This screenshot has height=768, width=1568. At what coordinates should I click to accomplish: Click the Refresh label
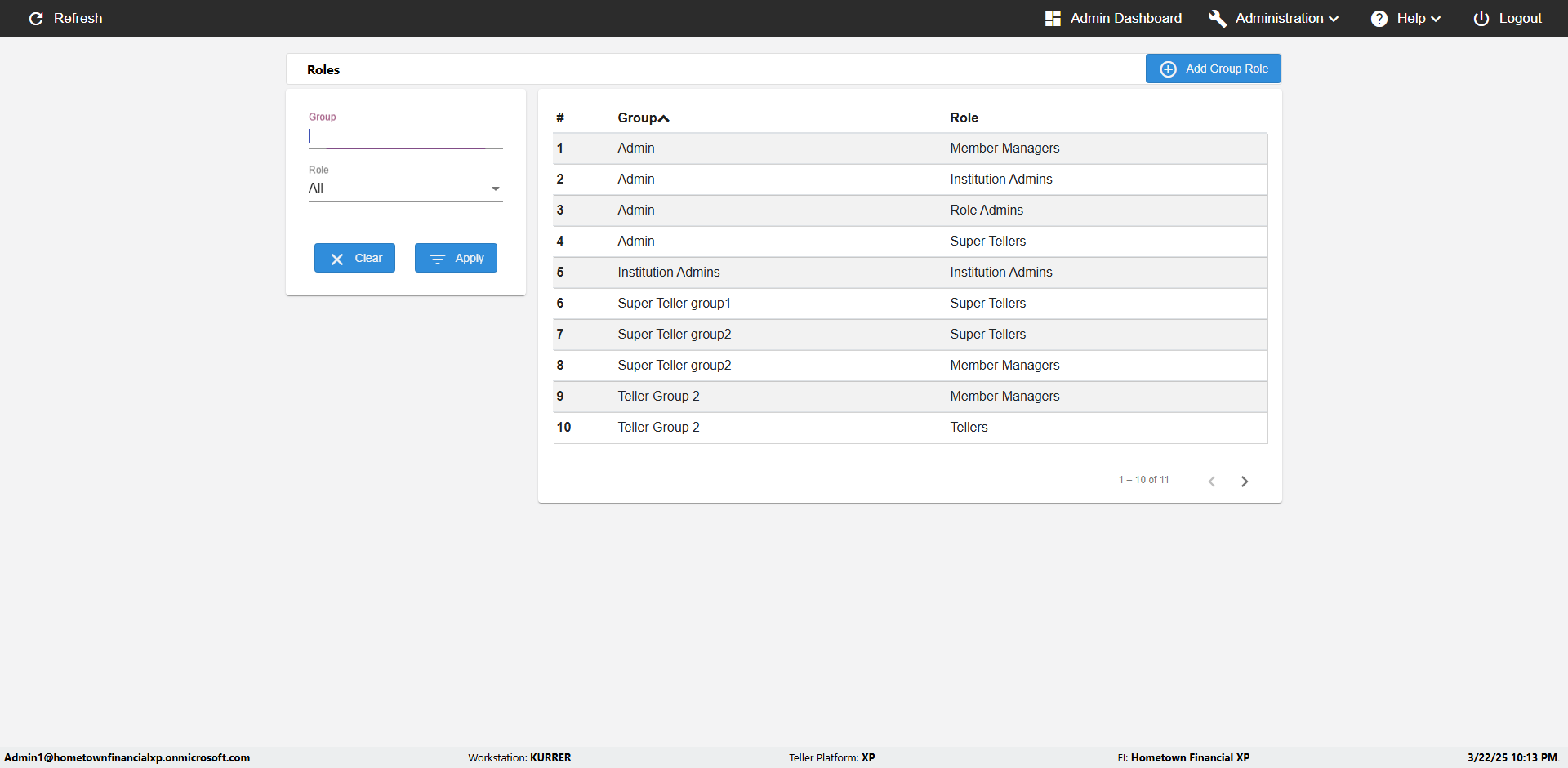pos(78,19)
